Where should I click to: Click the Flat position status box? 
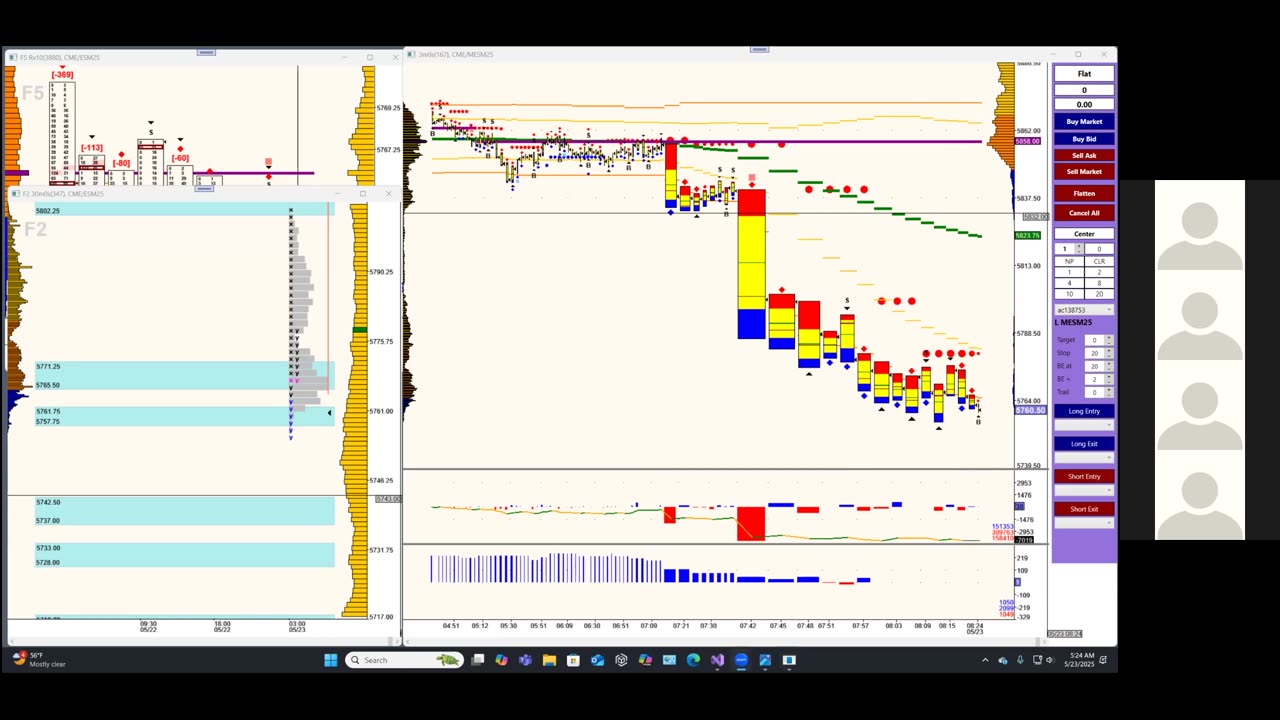[1084, 74]
